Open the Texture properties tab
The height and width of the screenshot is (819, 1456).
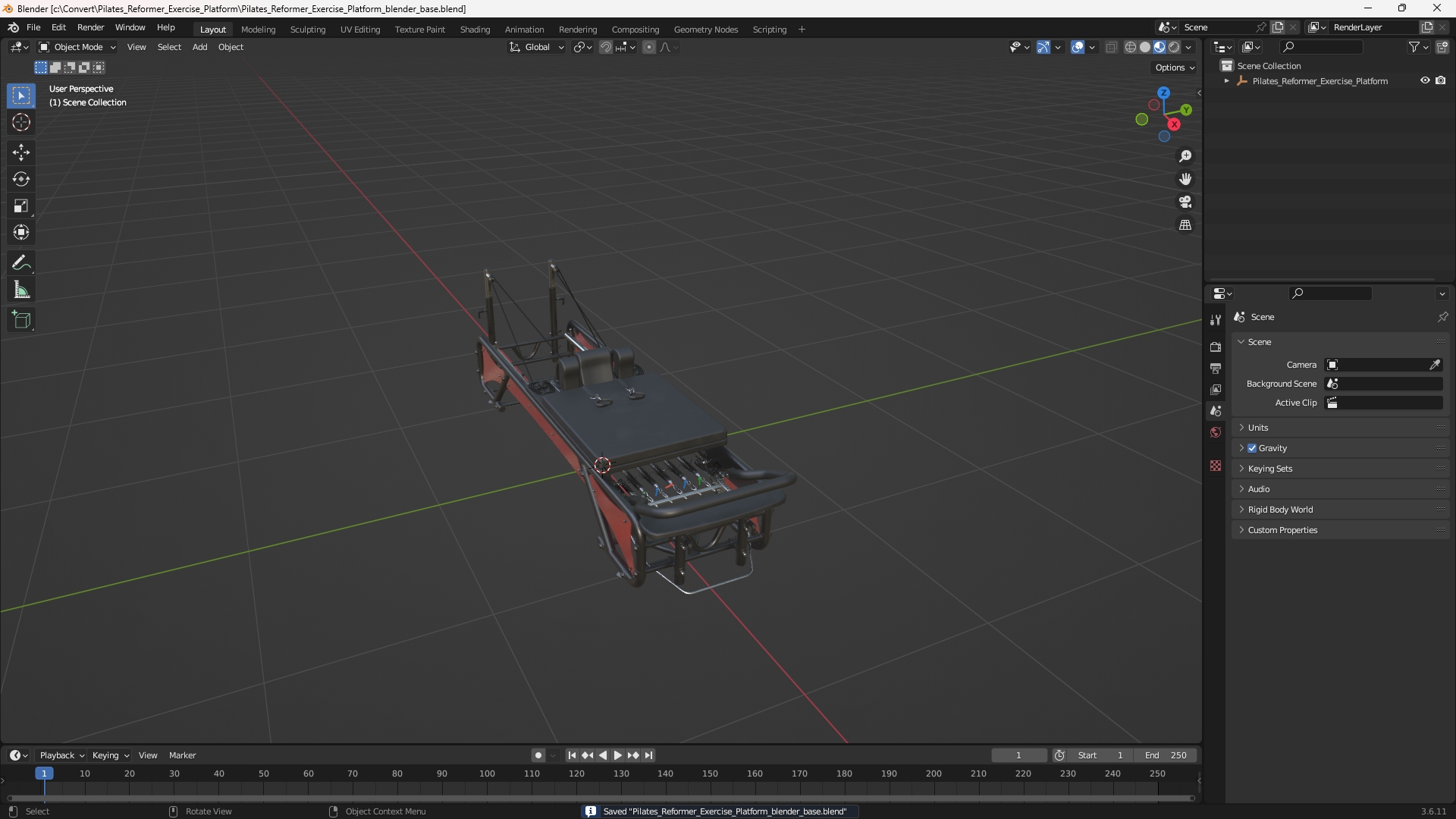[1216, 466]
